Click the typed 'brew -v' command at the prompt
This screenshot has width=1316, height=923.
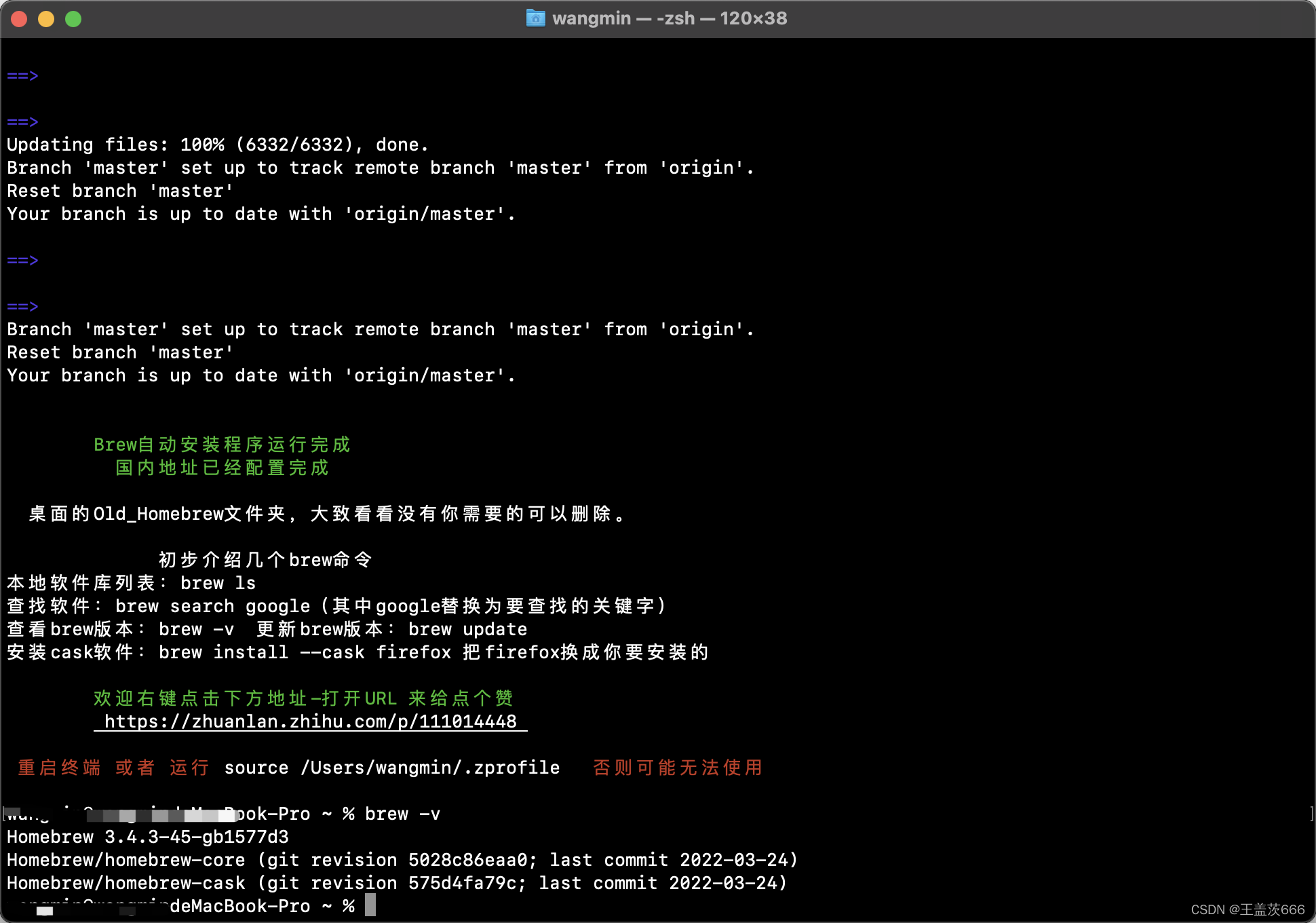pos(402,814)
